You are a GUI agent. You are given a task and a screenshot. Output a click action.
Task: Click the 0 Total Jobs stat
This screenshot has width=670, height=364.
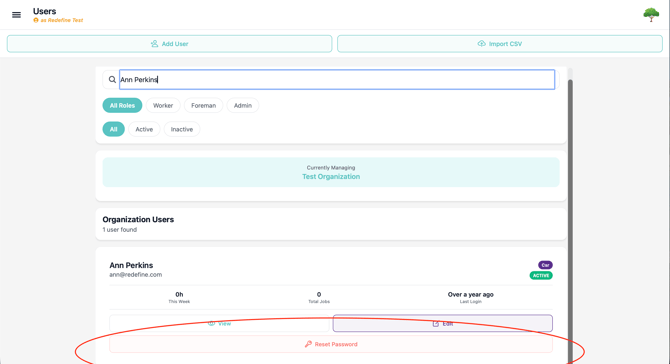[x=319, y=297]
